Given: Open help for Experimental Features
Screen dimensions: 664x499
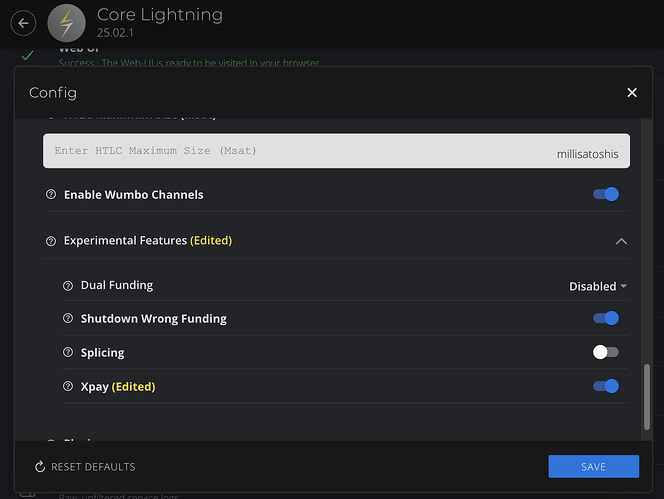Looking at the screenshot, I should [x=51, y=241].
